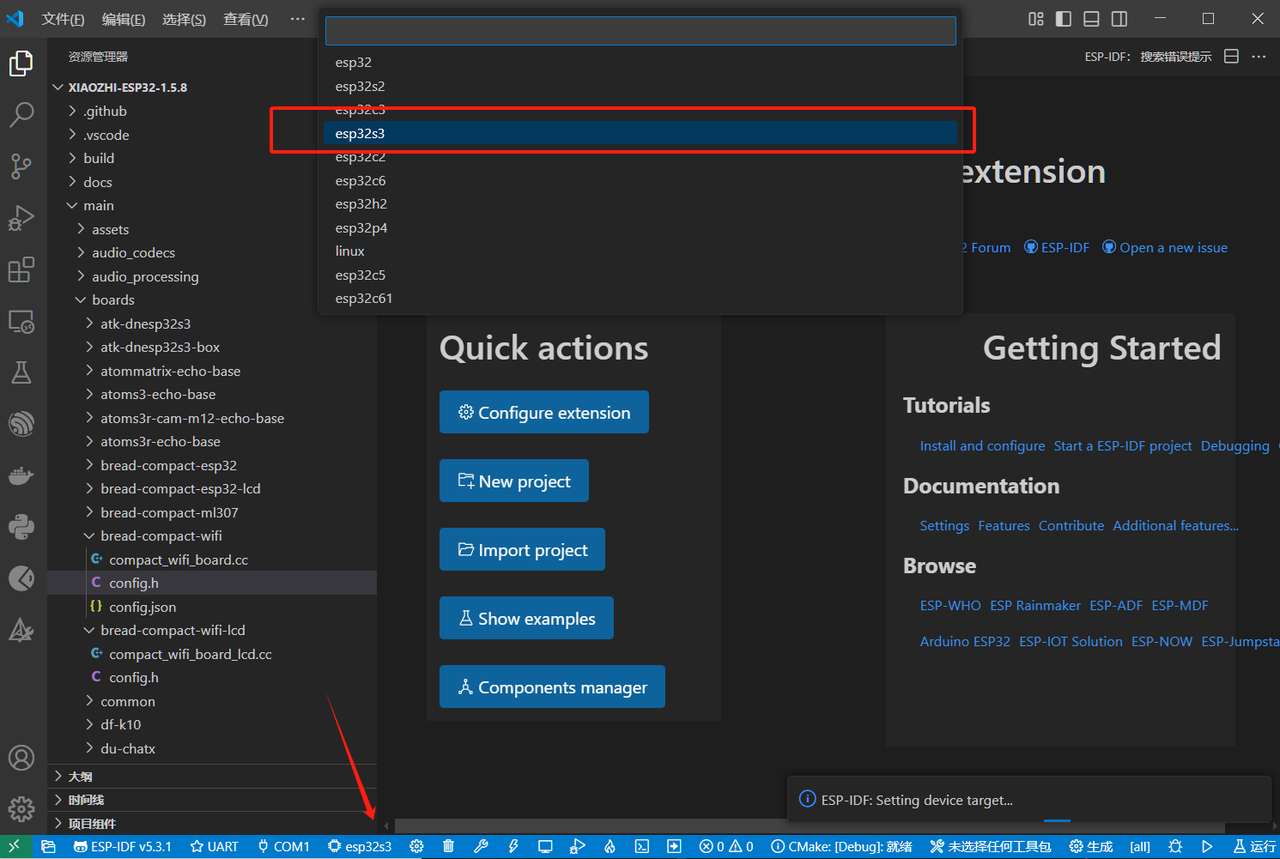Toggle the bottom panel layout button

1091,19
